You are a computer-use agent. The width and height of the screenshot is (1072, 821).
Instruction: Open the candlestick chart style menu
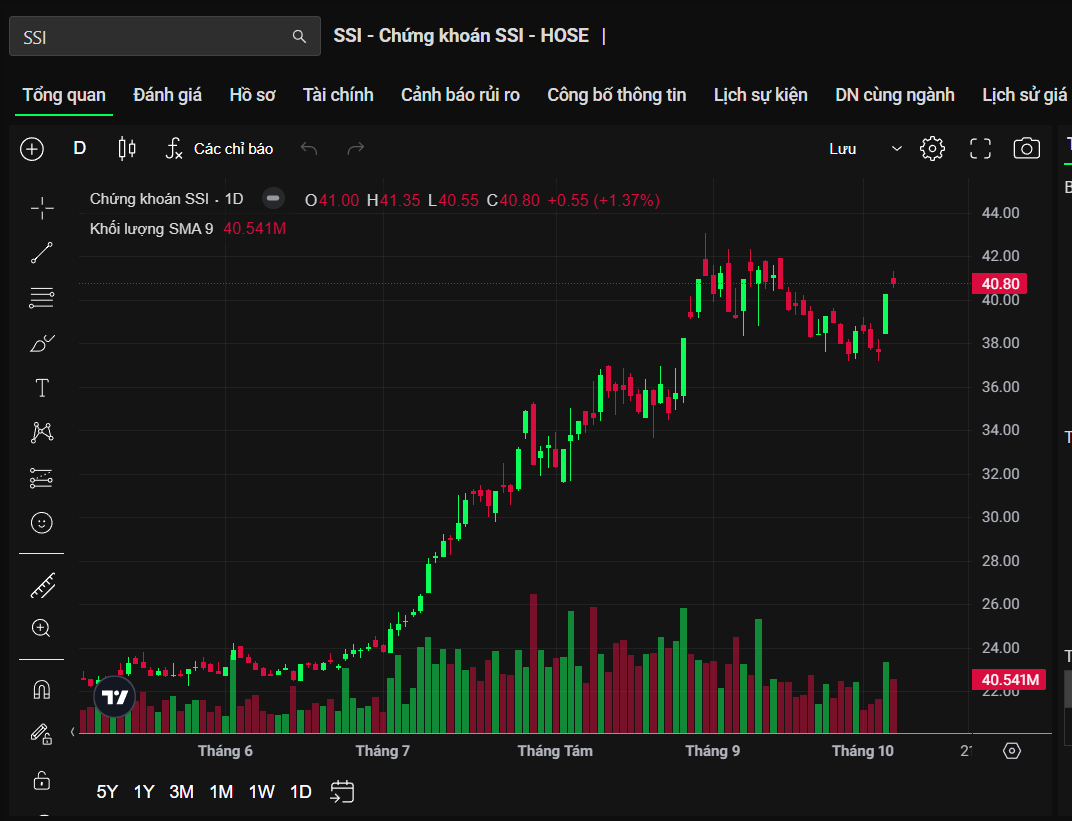pos(127,149)
